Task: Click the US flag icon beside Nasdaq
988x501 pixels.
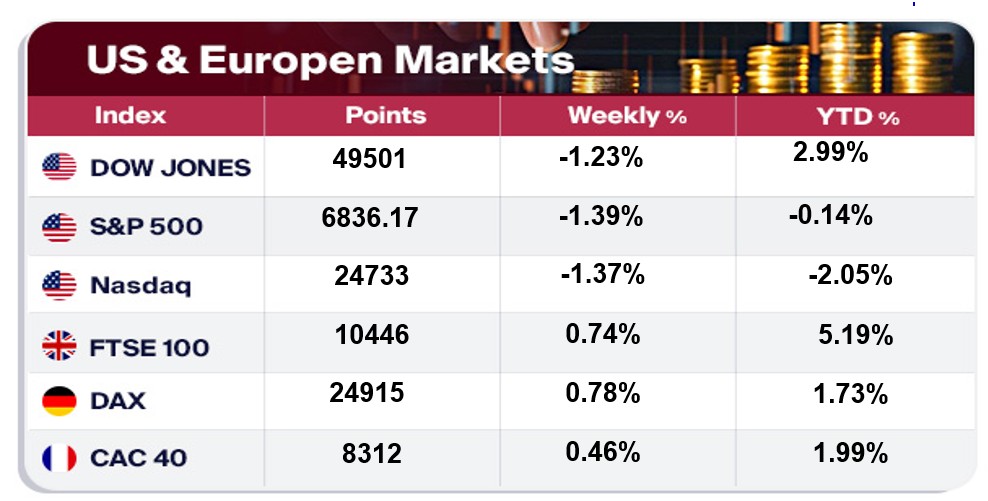Action: click(59, 286)
